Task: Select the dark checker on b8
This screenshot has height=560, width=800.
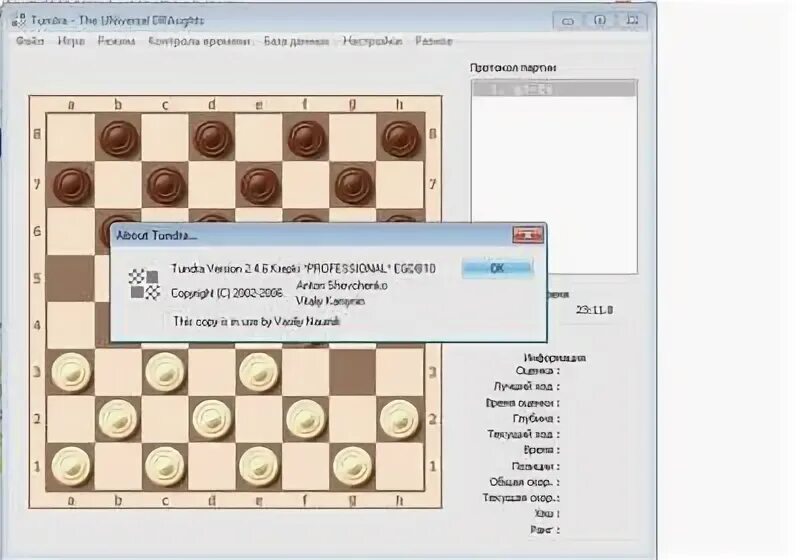Action: point(118,138)
